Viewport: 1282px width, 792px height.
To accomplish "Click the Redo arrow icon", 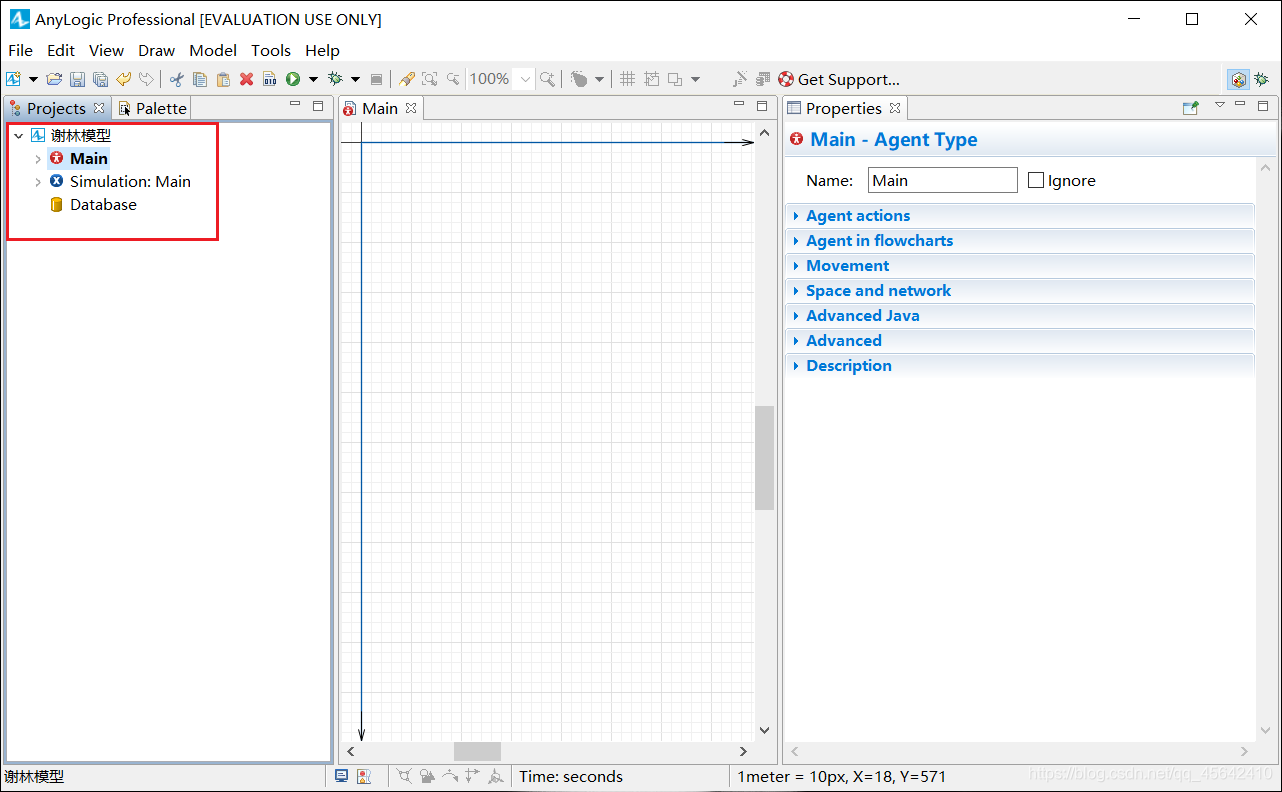I will tap(147, 79).
